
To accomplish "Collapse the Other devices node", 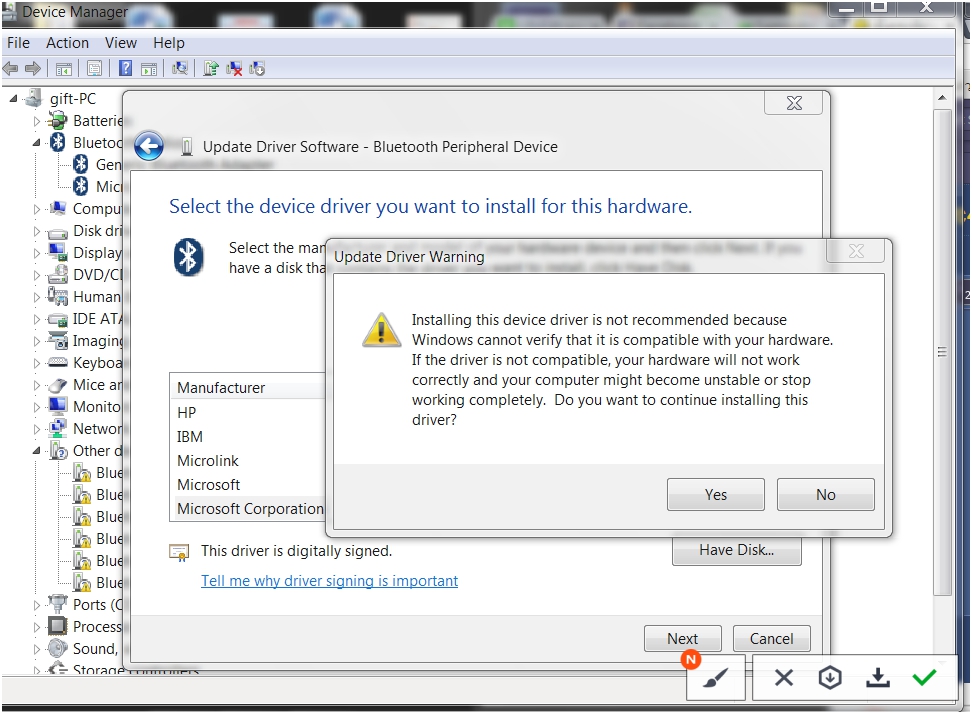I will tap(37, 451).
